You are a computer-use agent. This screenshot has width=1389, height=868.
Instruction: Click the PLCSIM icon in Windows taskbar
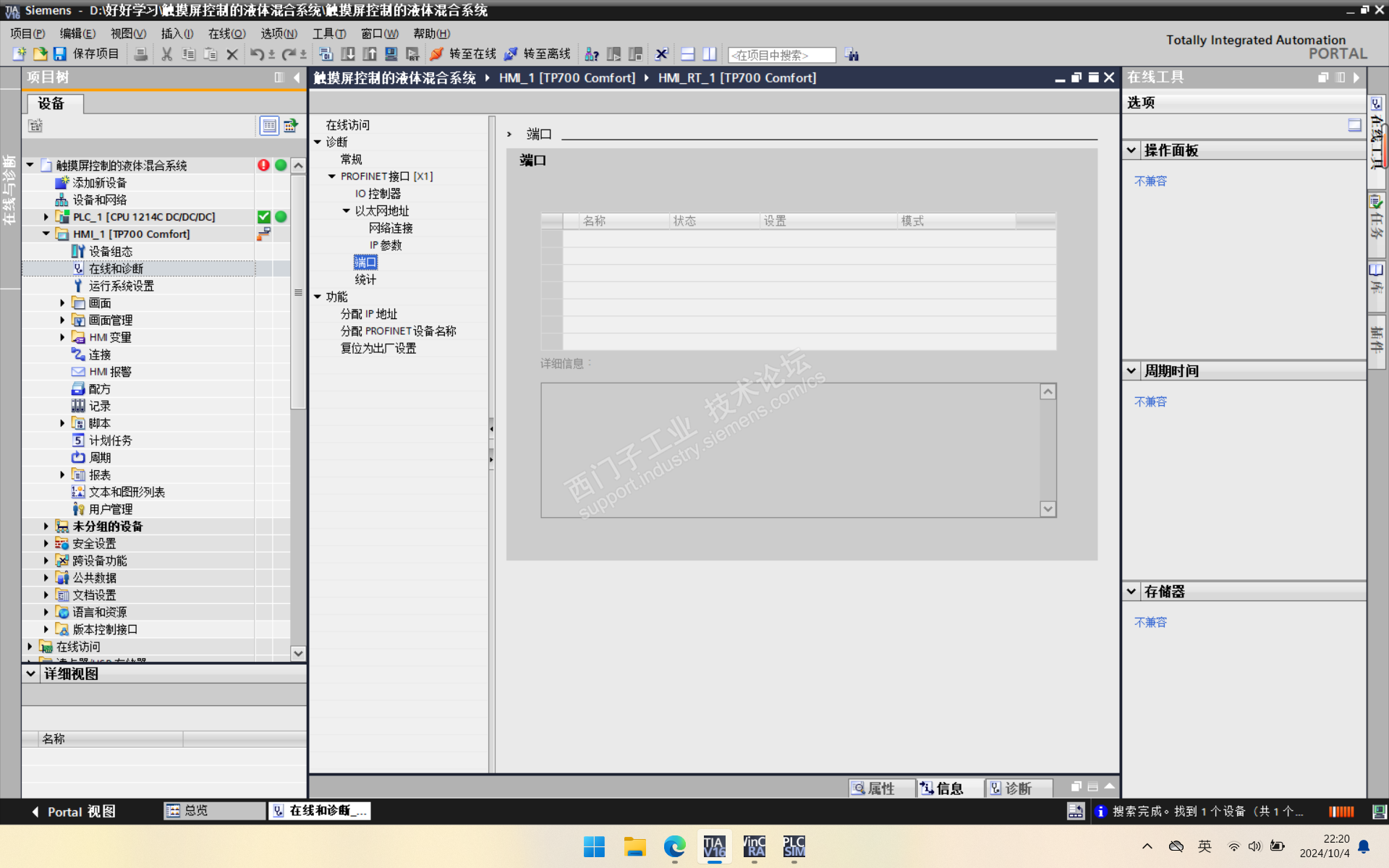click(x=794, y=846)
